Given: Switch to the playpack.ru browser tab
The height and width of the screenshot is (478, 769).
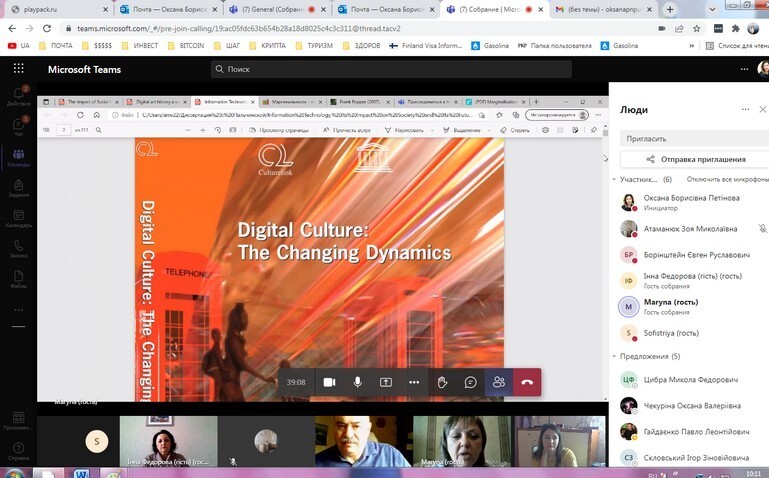Looking at the screenshot, I should pos(45,8).
